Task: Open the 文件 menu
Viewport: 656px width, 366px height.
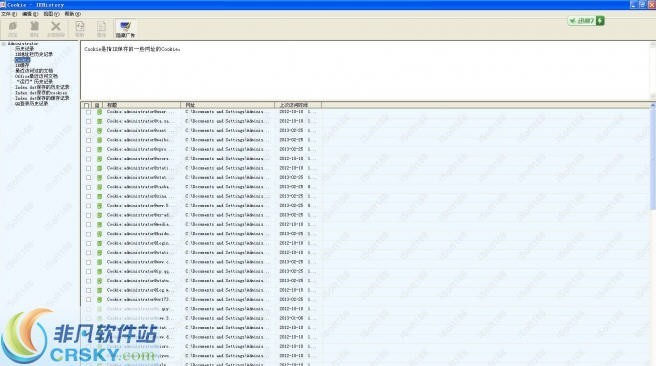Action: point(9,14)
